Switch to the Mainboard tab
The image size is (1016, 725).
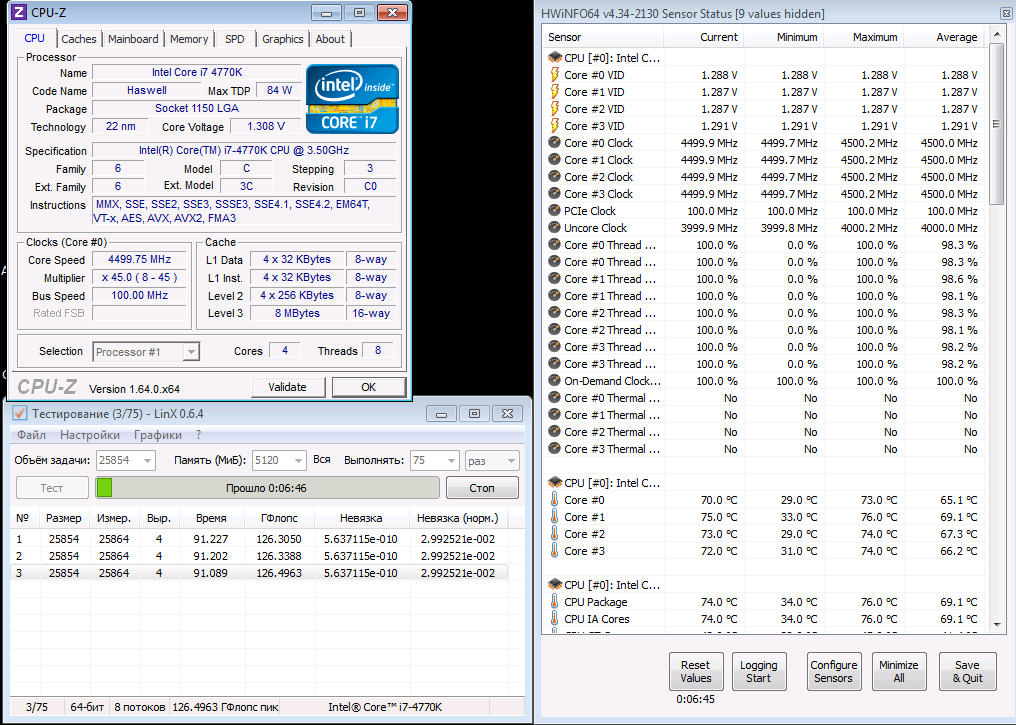click(x=133, y=39)
